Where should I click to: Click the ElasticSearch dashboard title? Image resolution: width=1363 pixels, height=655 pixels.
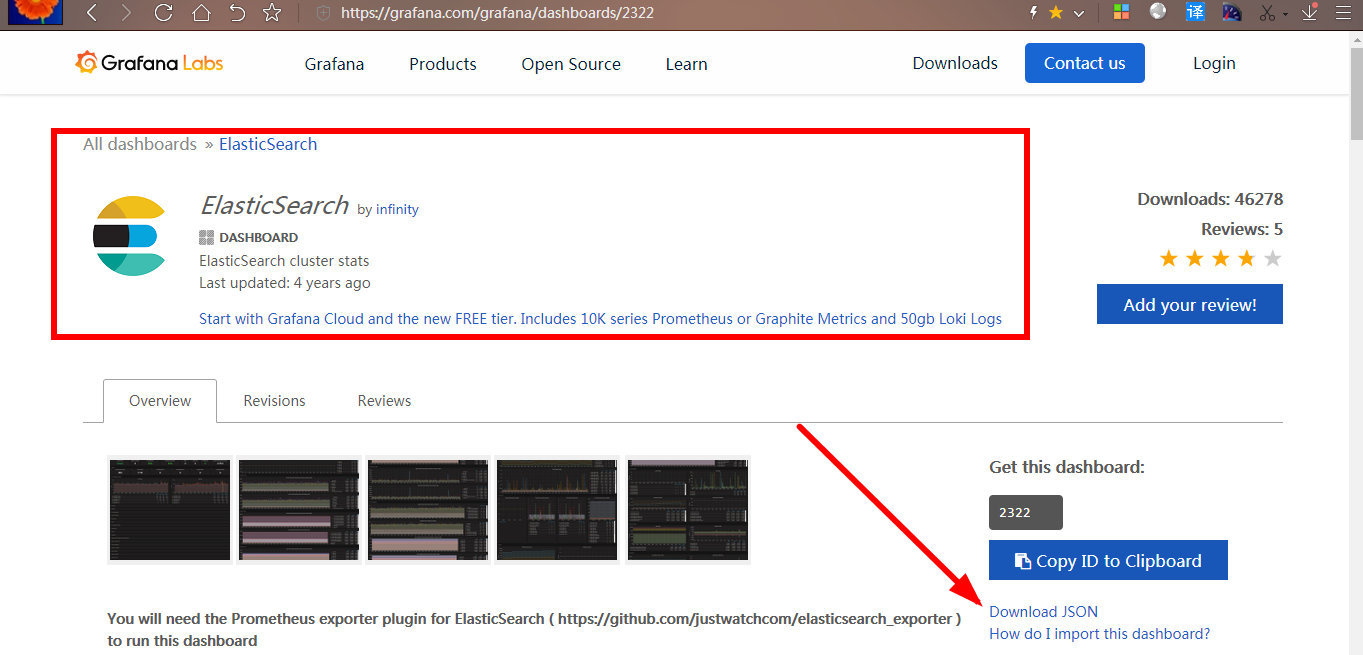tap(274, 205)
